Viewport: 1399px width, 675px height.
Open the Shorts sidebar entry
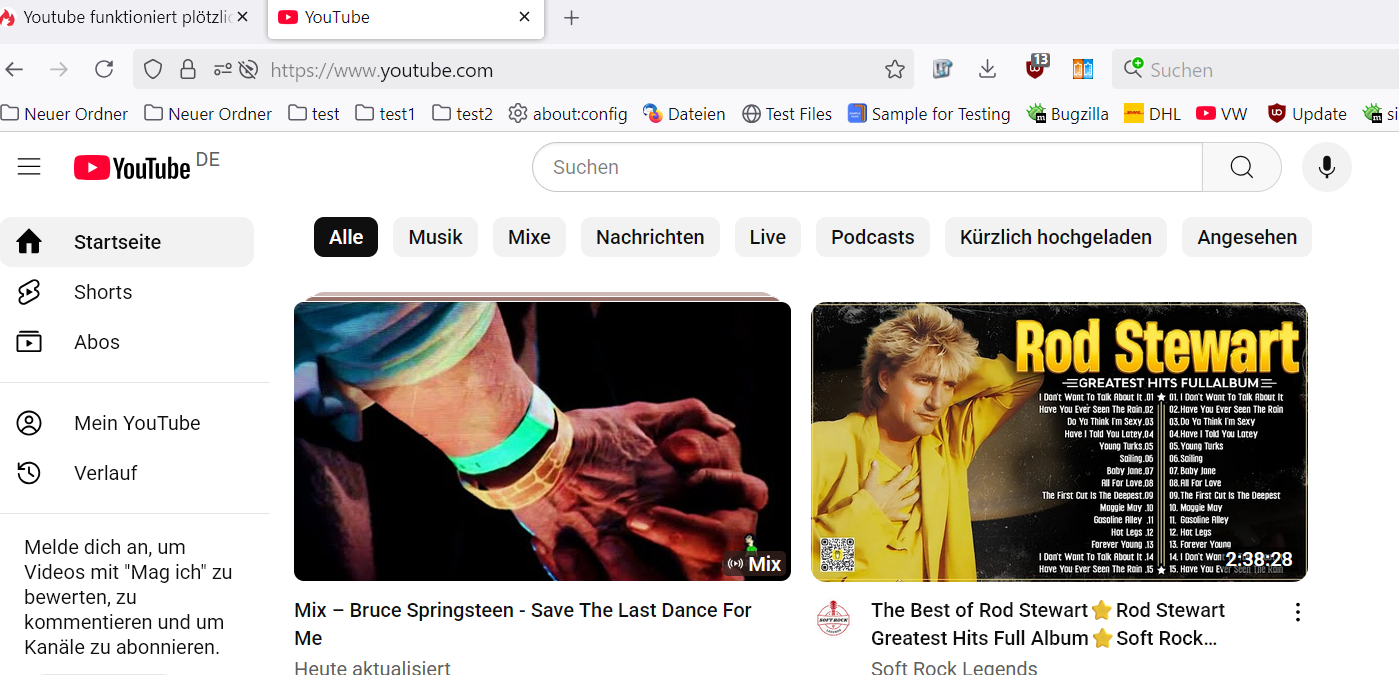click(x=127, y=292)
